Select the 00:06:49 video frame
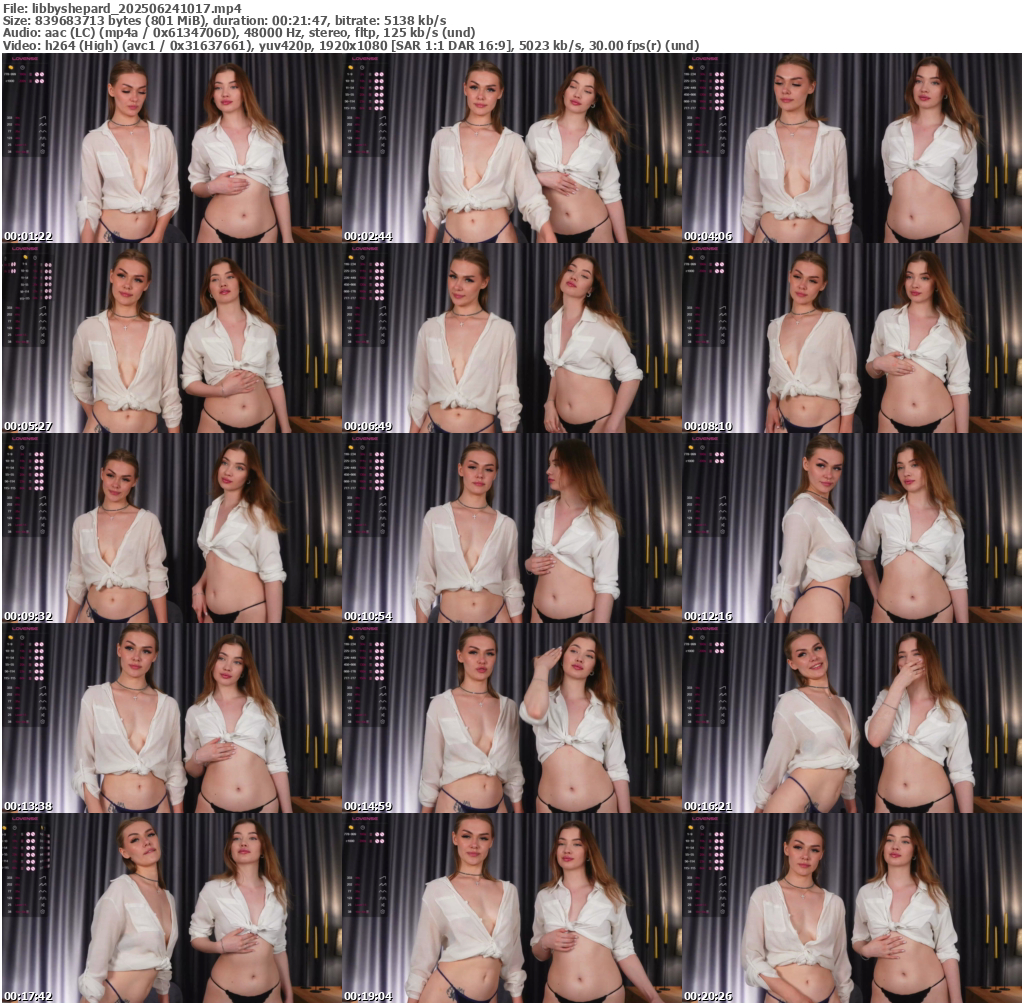 click(511, 338)
